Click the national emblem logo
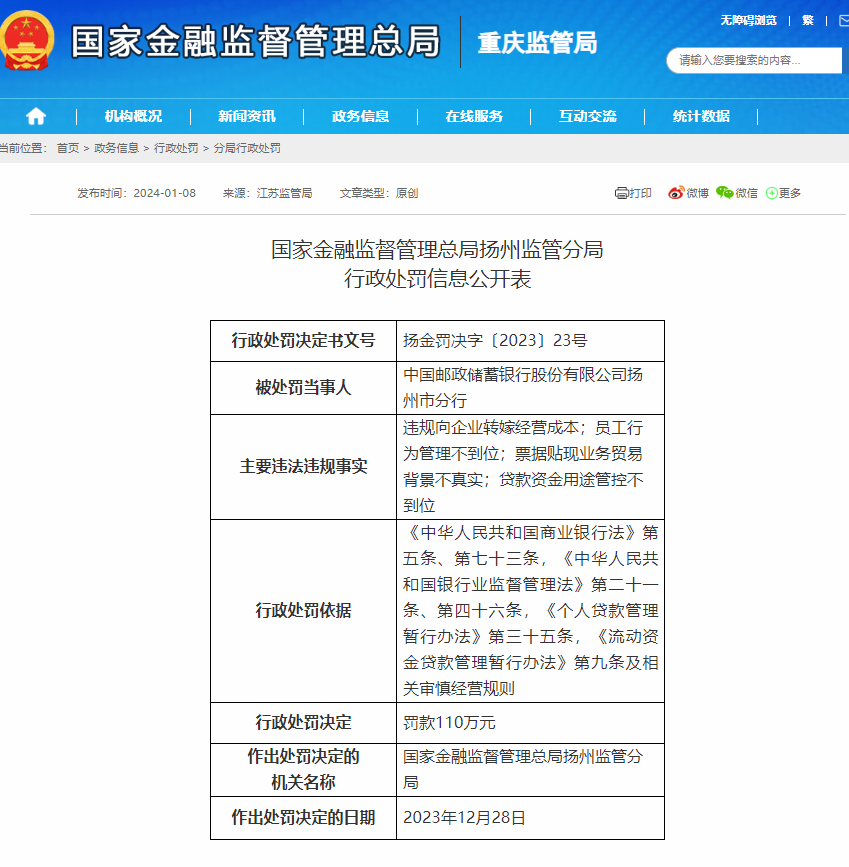 point(29,42)
